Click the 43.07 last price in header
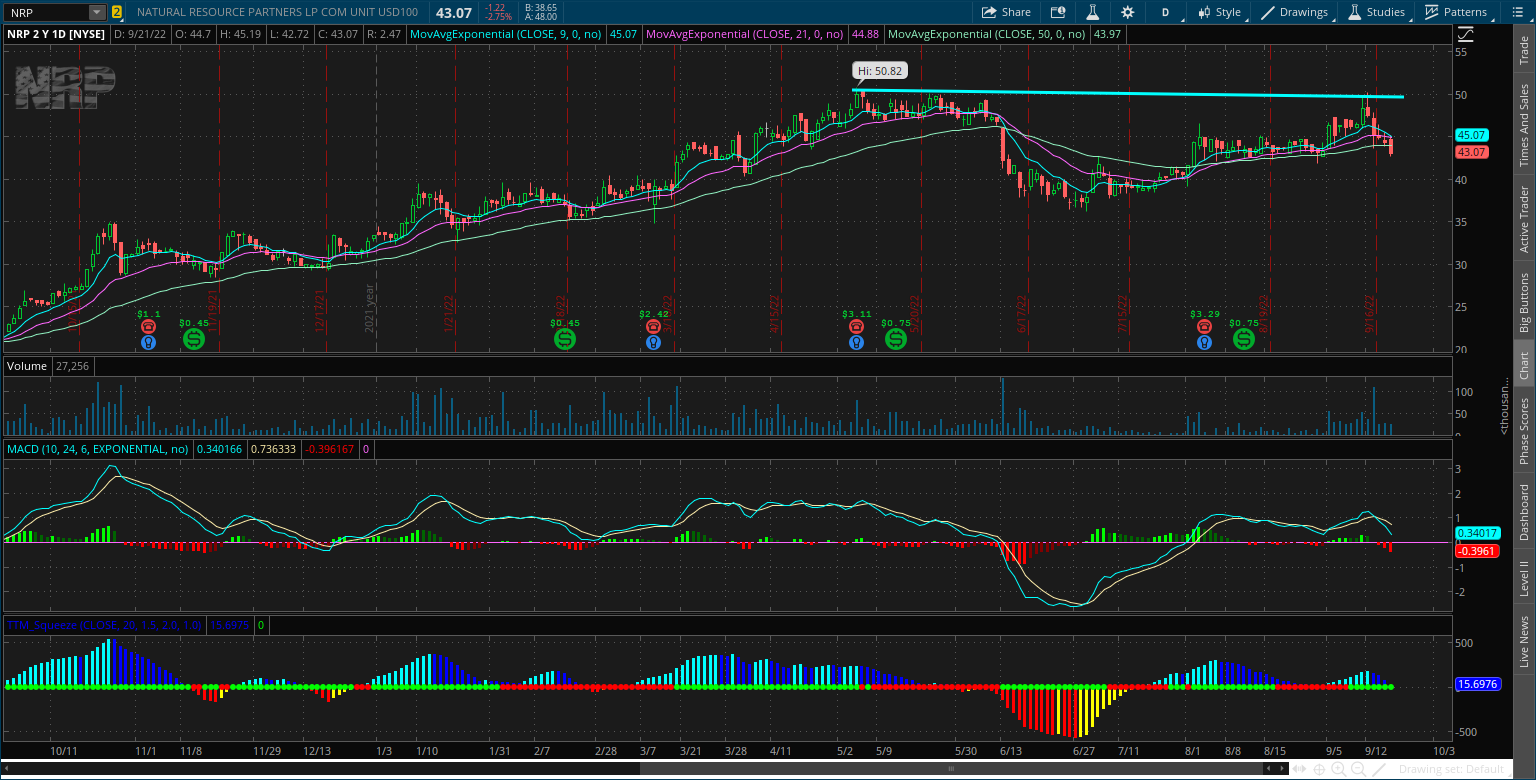Viewport: 1536px width, 780px height. point(453,12)
